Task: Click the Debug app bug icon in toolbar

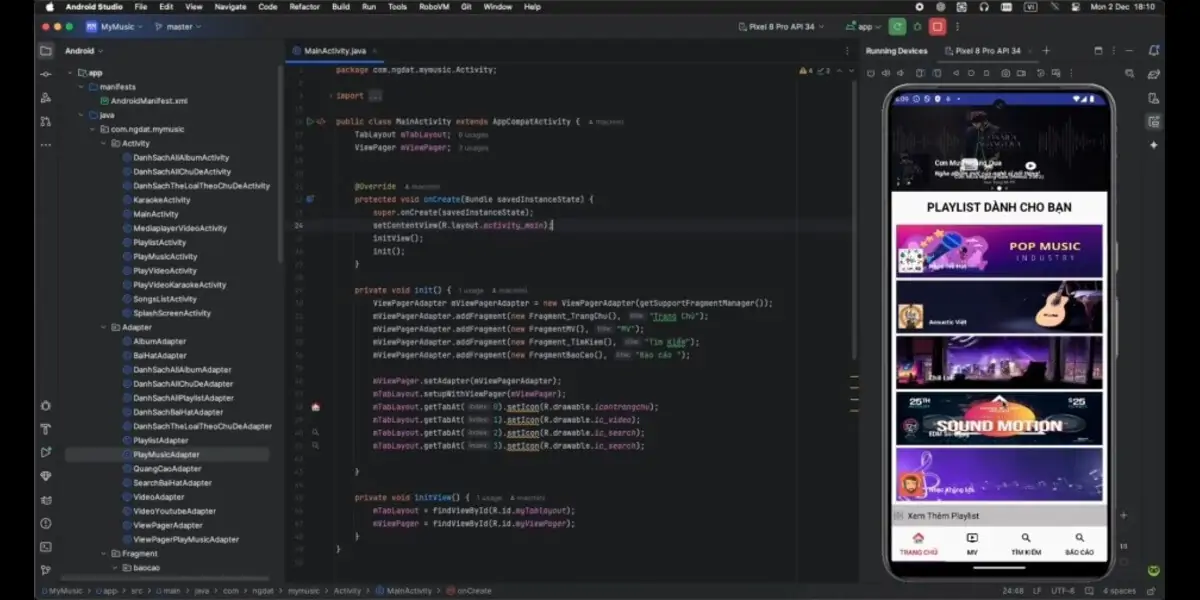Action: [x=918, y=27]
